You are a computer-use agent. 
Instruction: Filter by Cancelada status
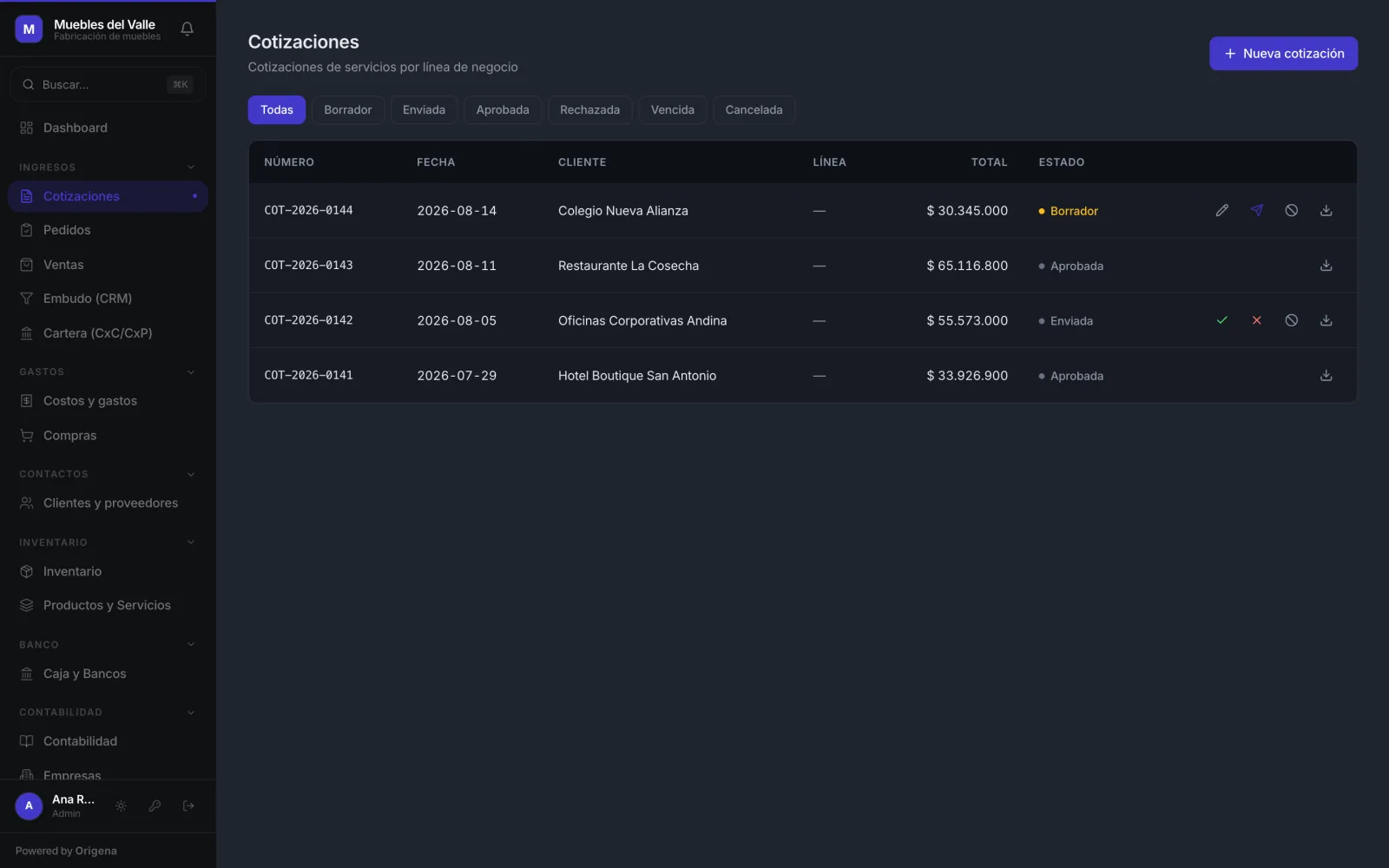754,109
